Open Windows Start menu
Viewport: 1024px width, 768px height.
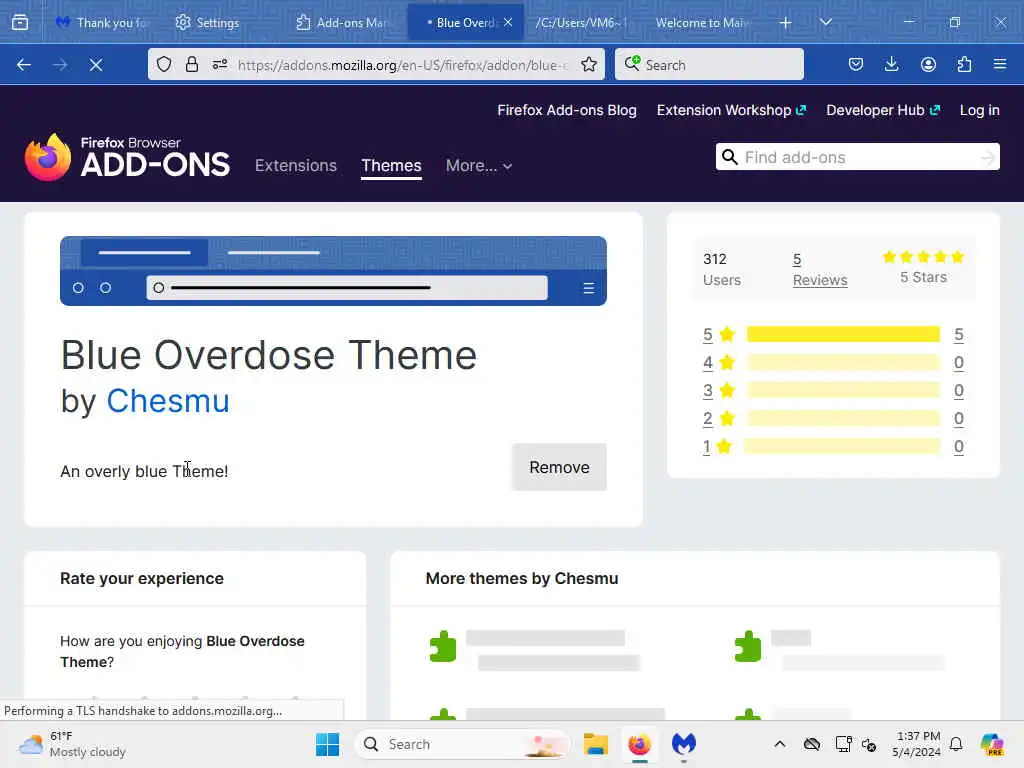point(327,744)
